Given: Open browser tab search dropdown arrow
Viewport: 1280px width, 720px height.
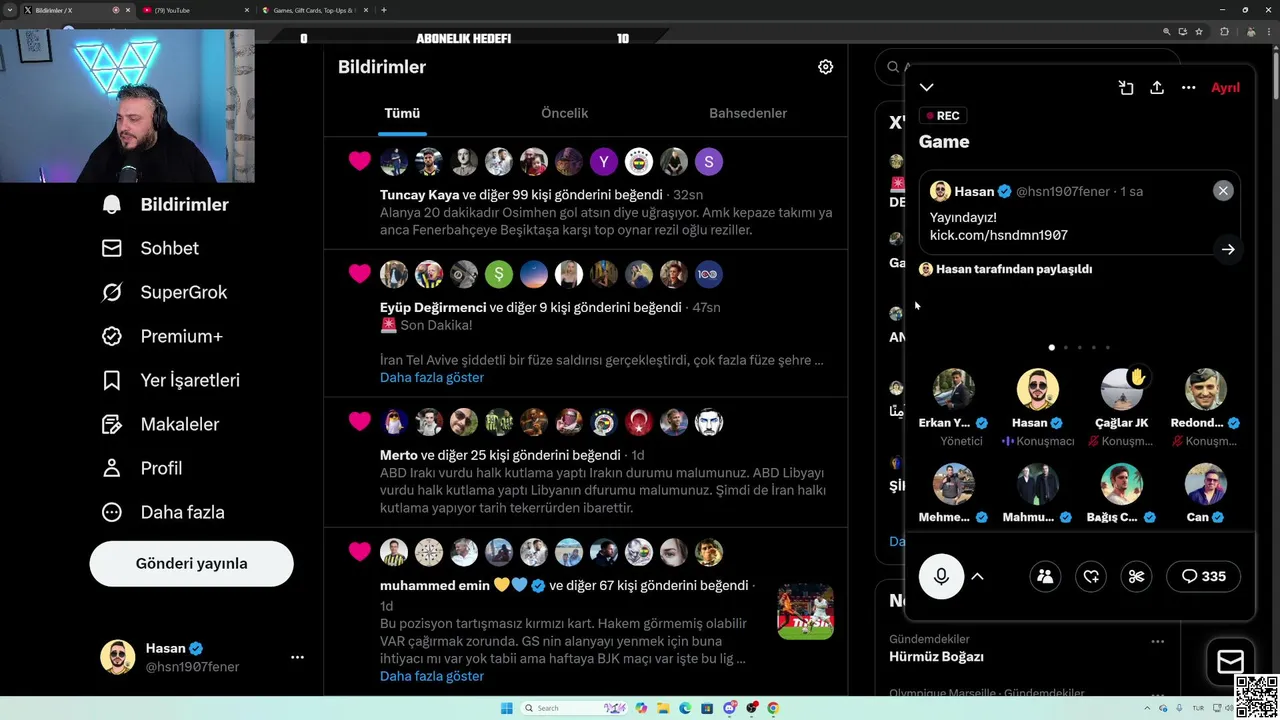Looking at the screenshot, I should 10,10.
